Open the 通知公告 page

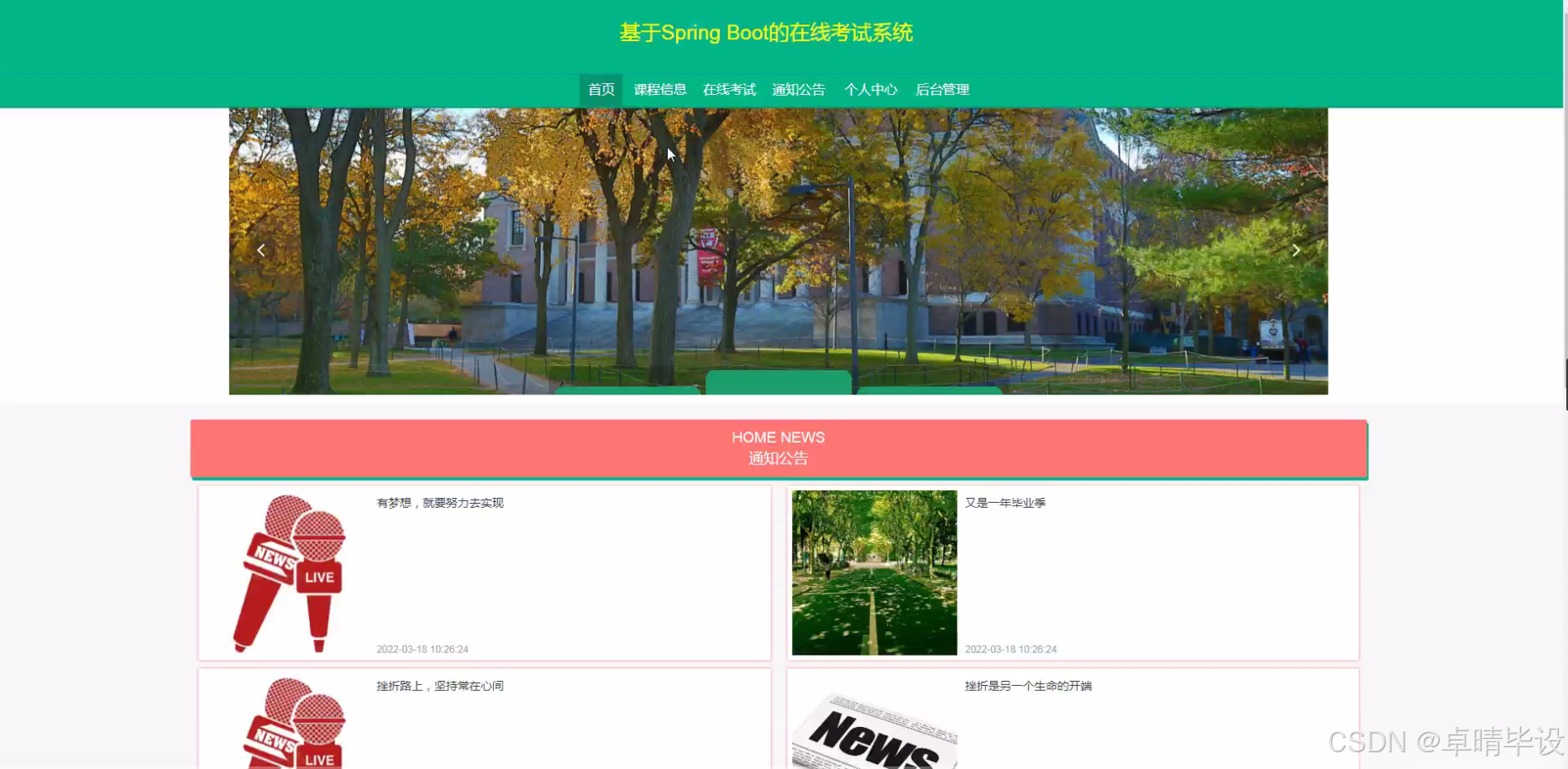pos(797,89)
